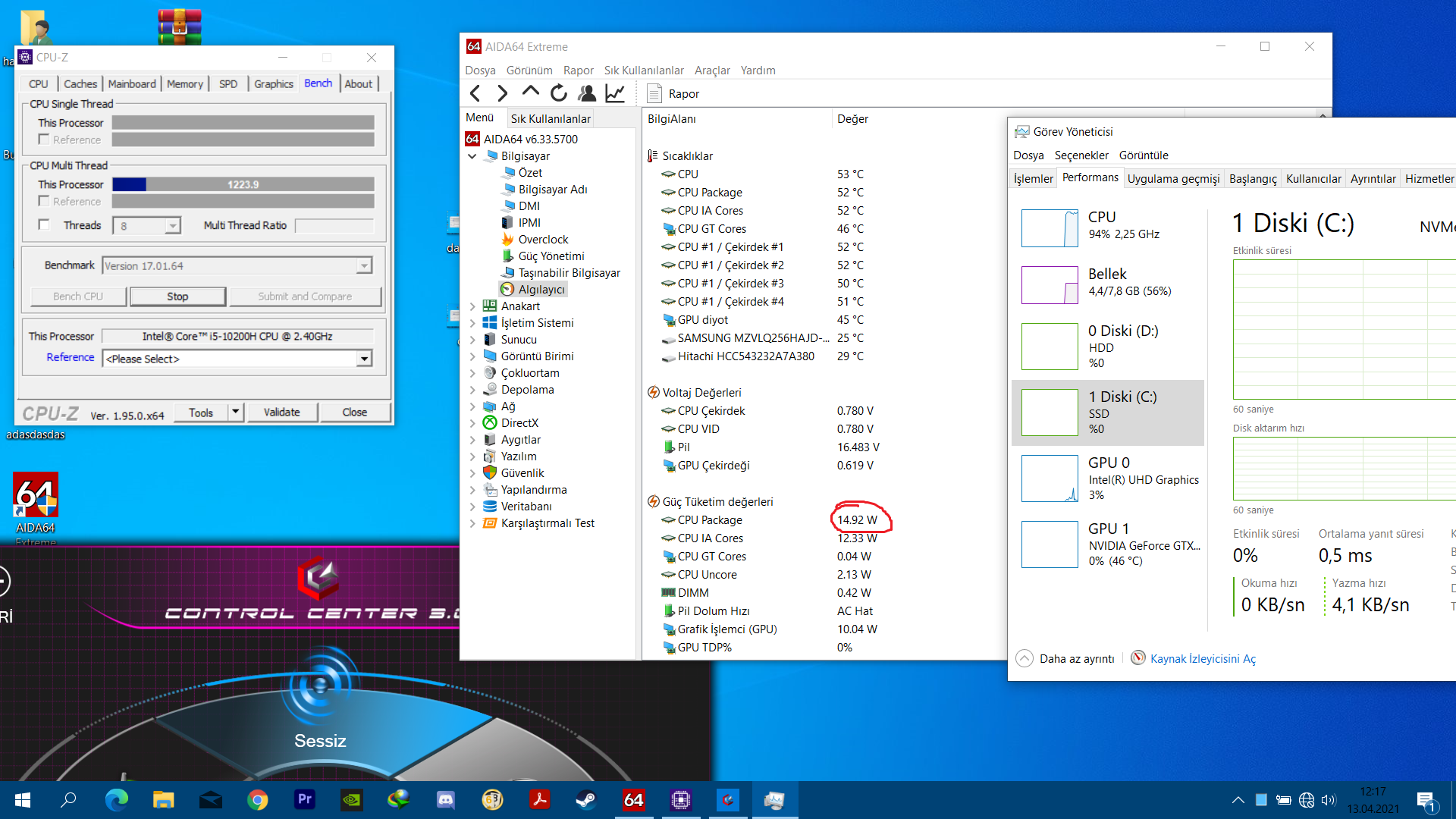1456x819 pixels.
Task: Enable the Threads checkbox in CPU-Z
Action: pyautogui.click(x=44, y=225)
